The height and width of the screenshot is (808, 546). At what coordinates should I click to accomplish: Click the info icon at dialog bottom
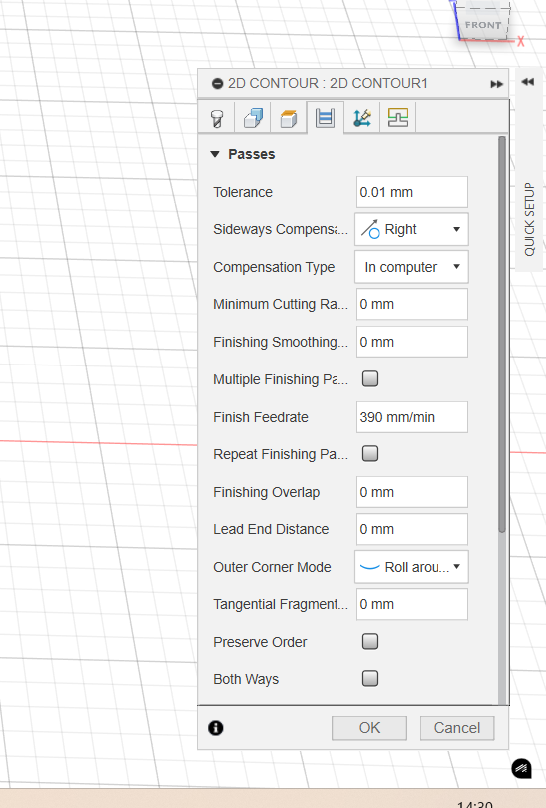(x=216, y=728)
